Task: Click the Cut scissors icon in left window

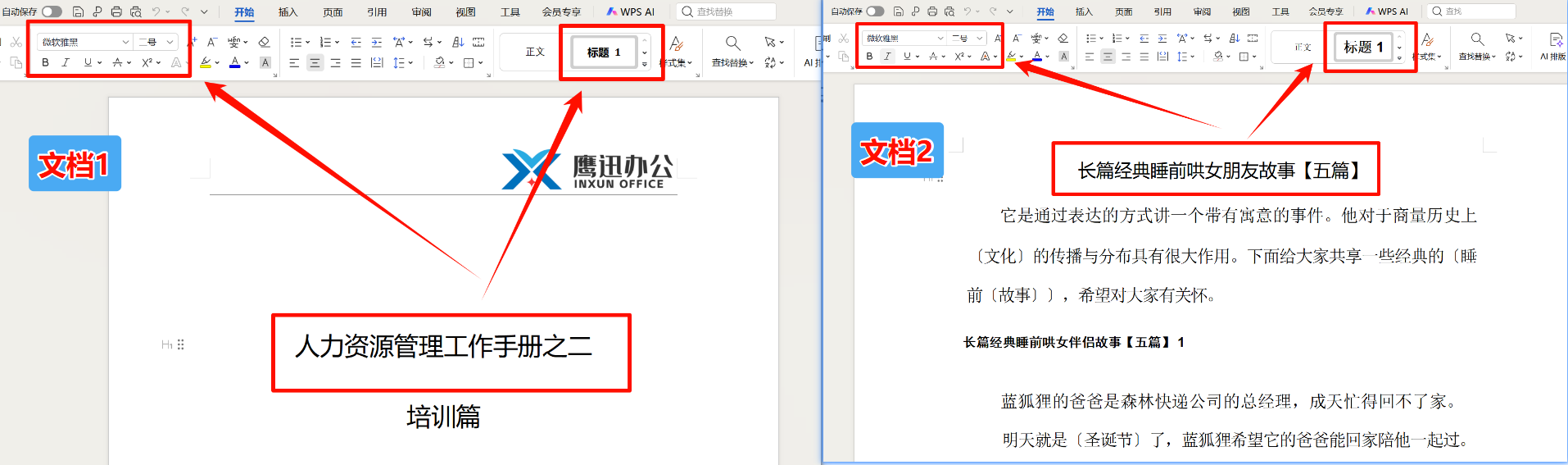Action: [16, 42]
